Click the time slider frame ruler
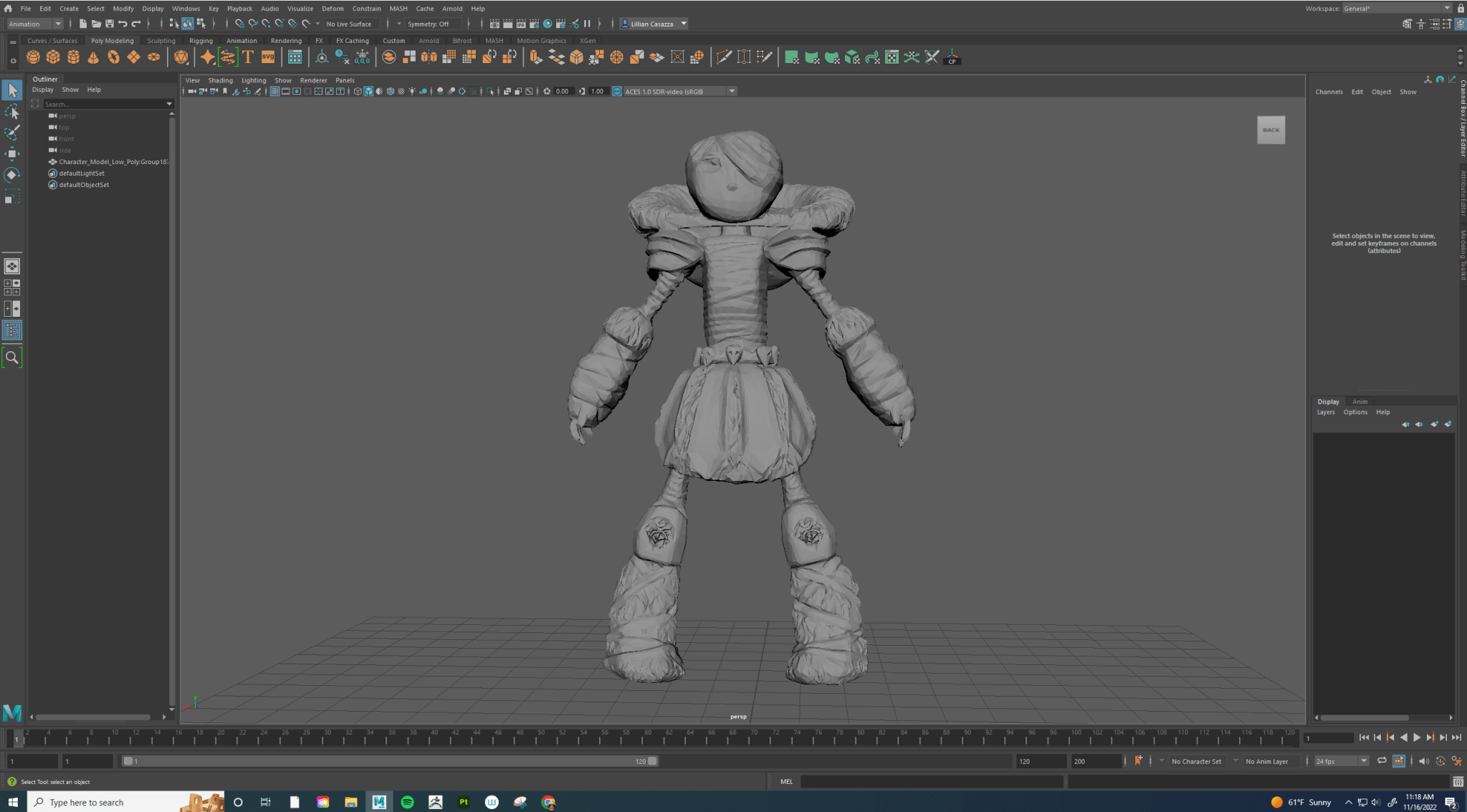 (x=645, y=737)
